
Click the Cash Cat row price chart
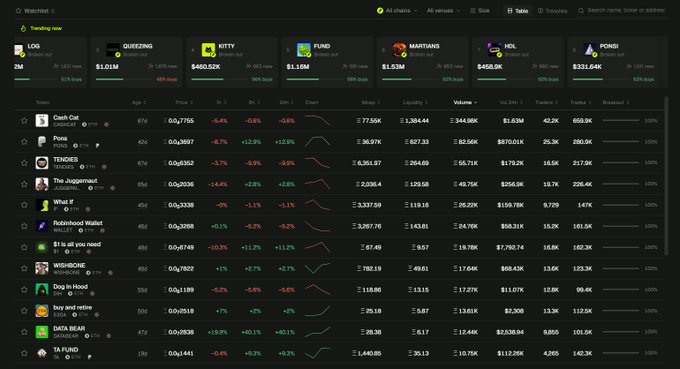[317, 120]
